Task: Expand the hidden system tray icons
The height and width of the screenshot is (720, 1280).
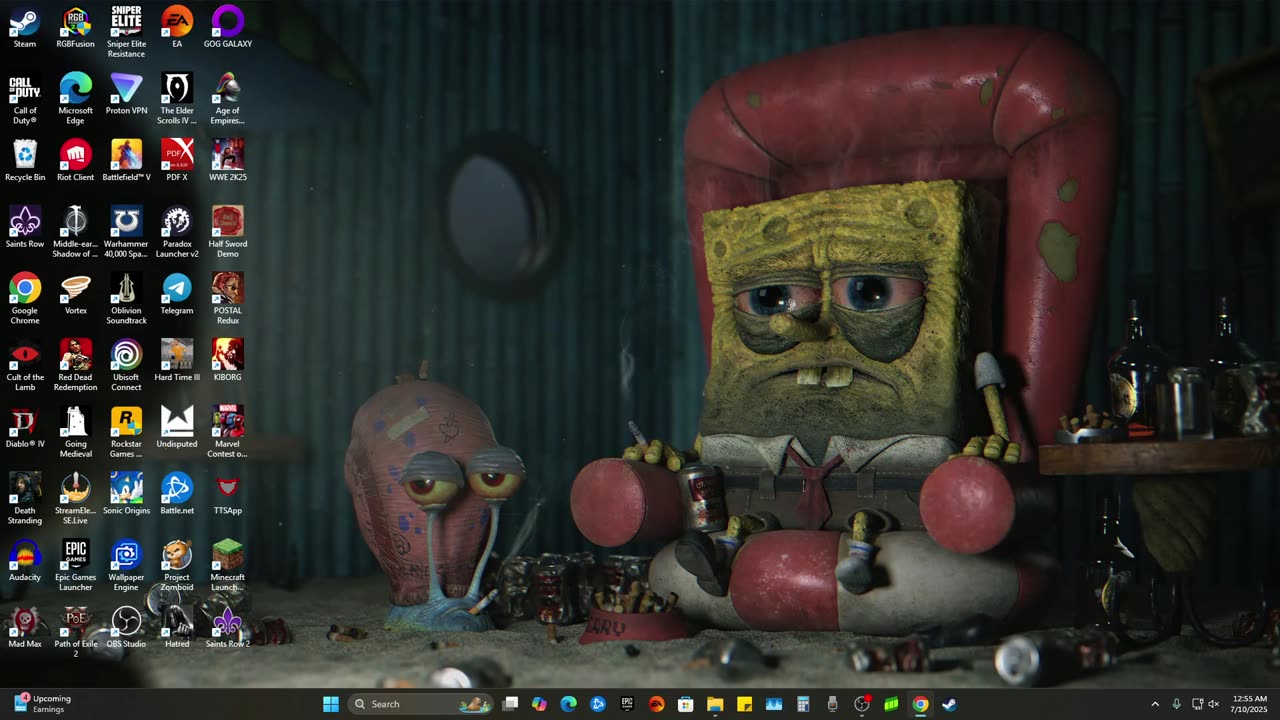Action: [1155, 704]
